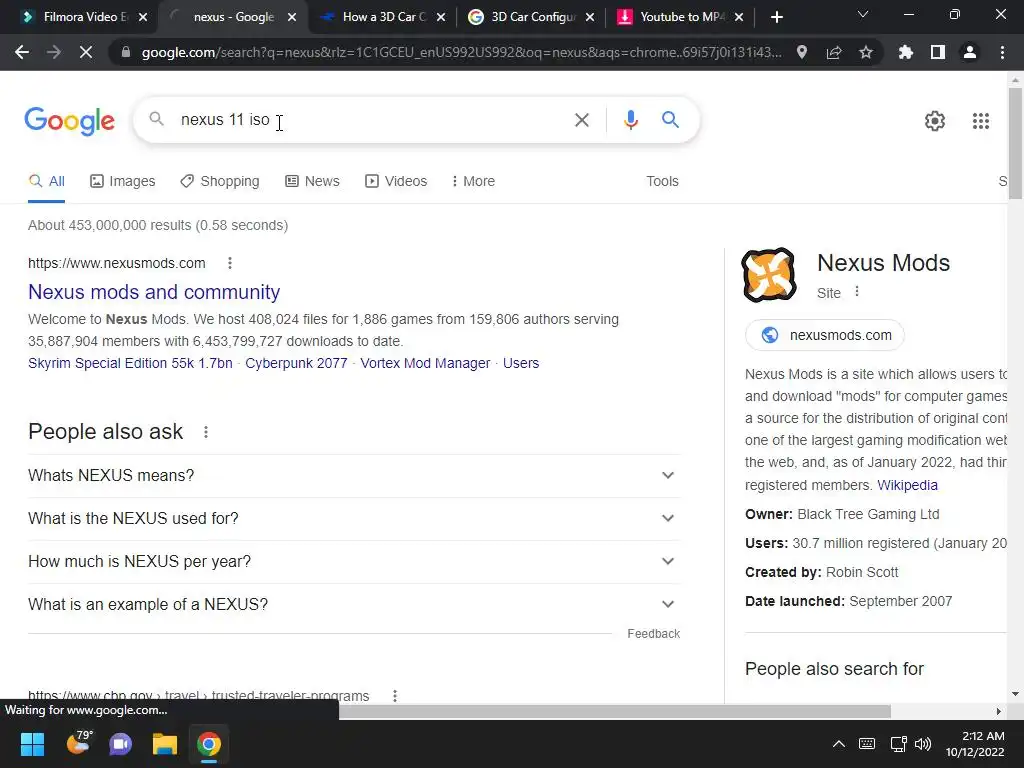1024x768 pixels.
Task: Open the Users sitelink
Action: pyautogui.click(x=520, y=363)
